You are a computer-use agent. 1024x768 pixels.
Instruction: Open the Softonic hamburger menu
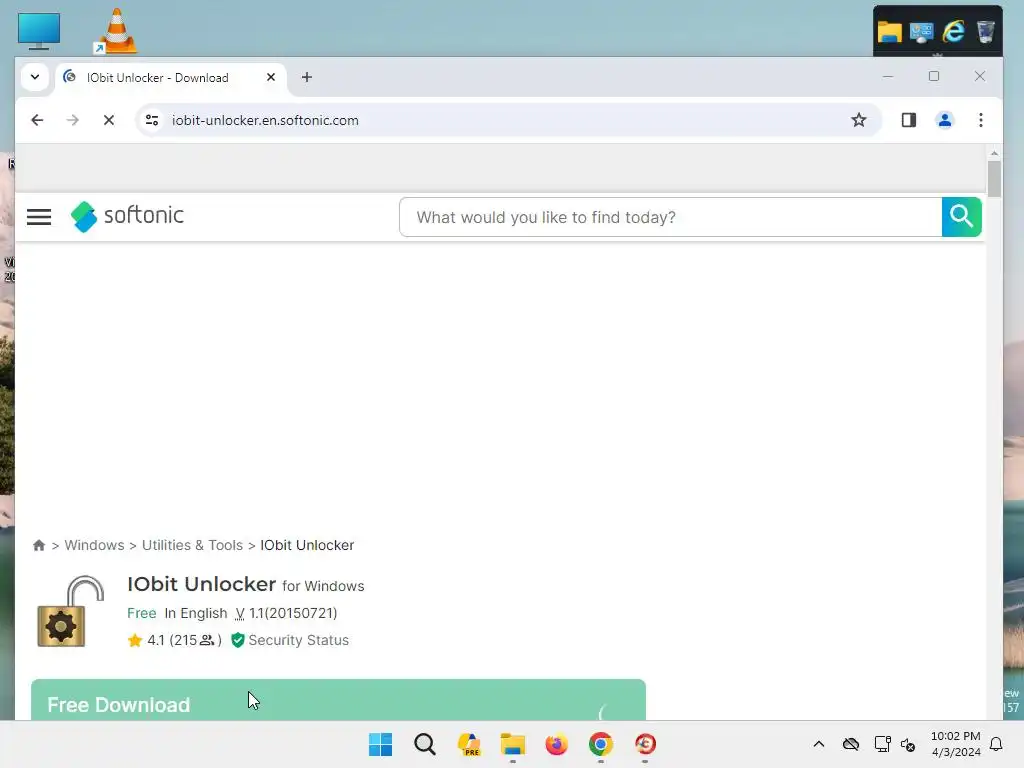(x=39, y=217)
